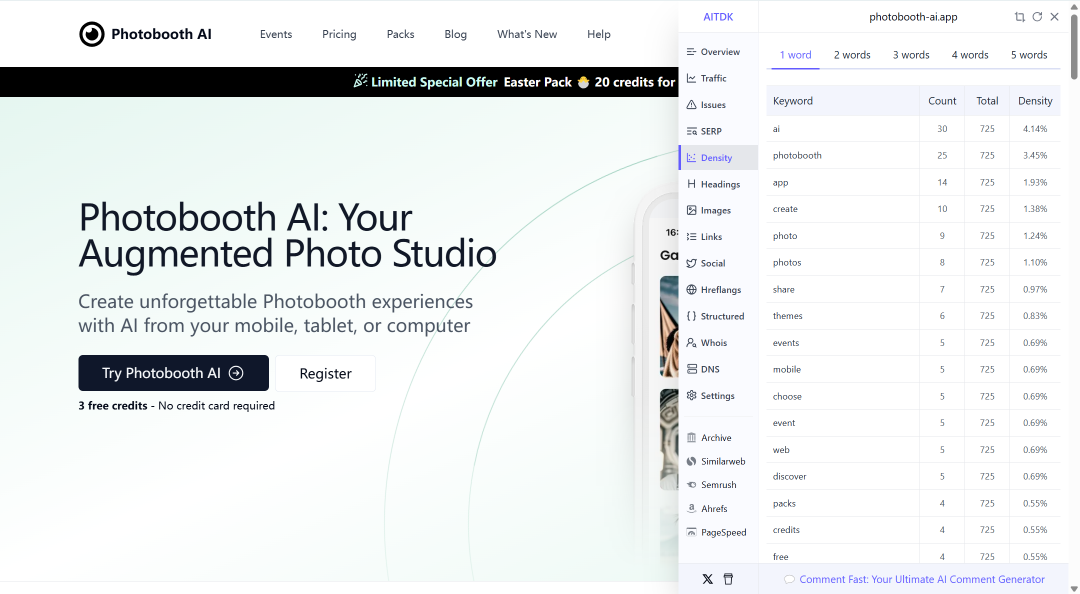The height and width of the screenshot is (594, 1080).
Task: Switch to the 2 words tab
Action: point(852,55)
